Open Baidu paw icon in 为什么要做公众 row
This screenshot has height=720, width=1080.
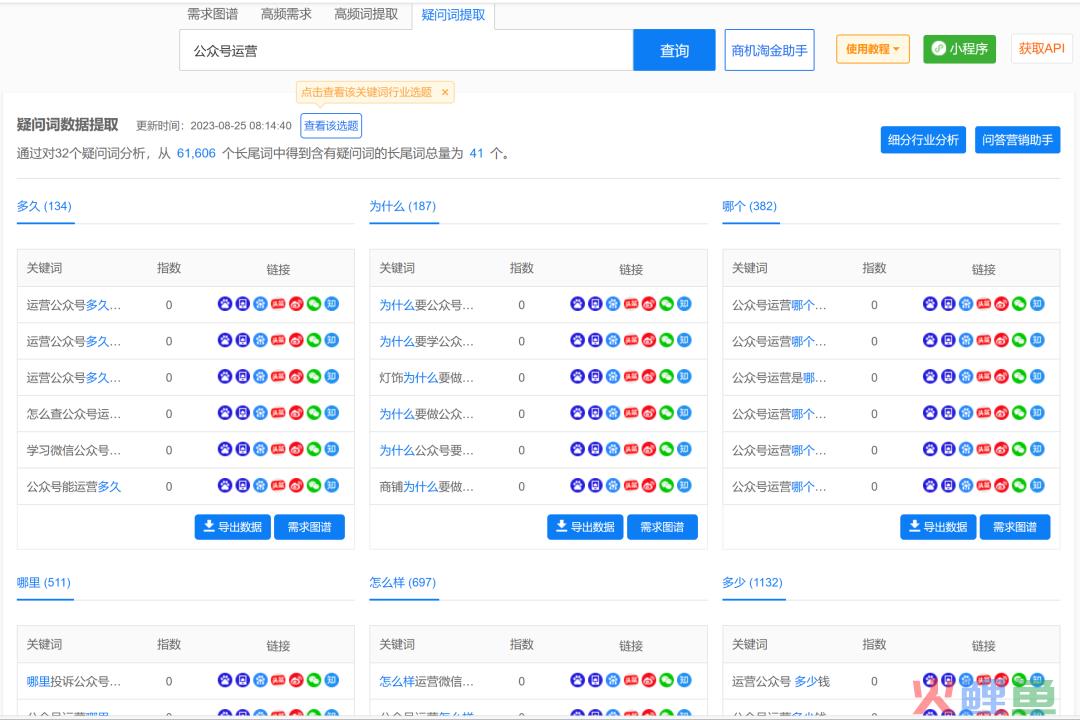[577, 413]
